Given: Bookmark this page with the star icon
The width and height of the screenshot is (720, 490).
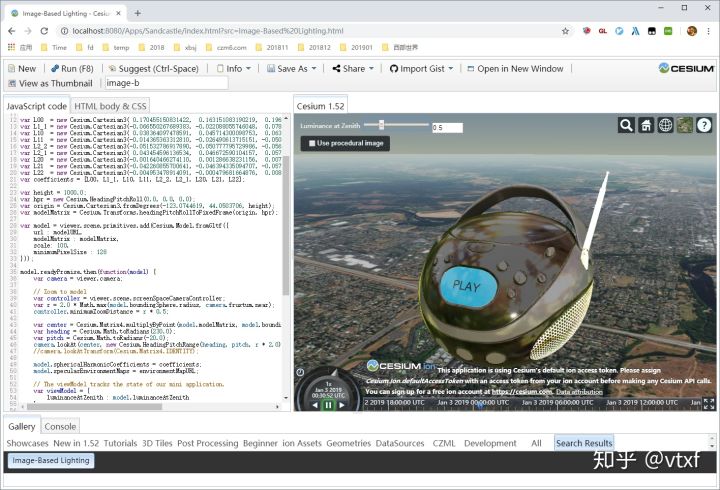Looking at the screenshot, I should point(565,31).
